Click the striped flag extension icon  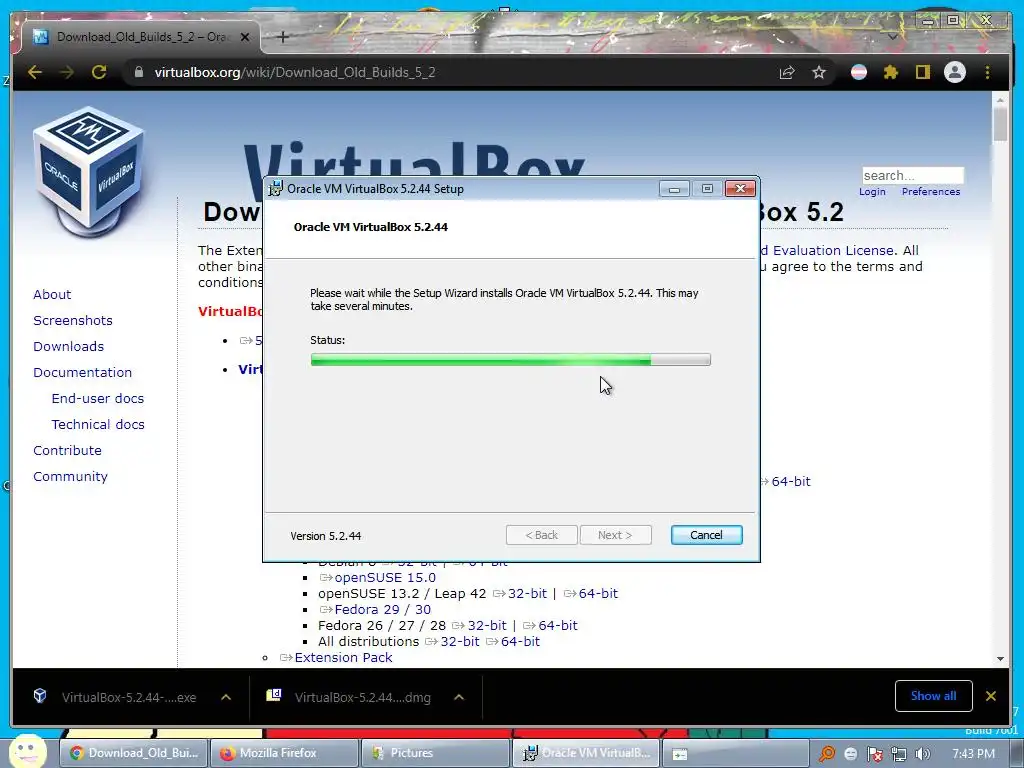click(x=859, y=72)
